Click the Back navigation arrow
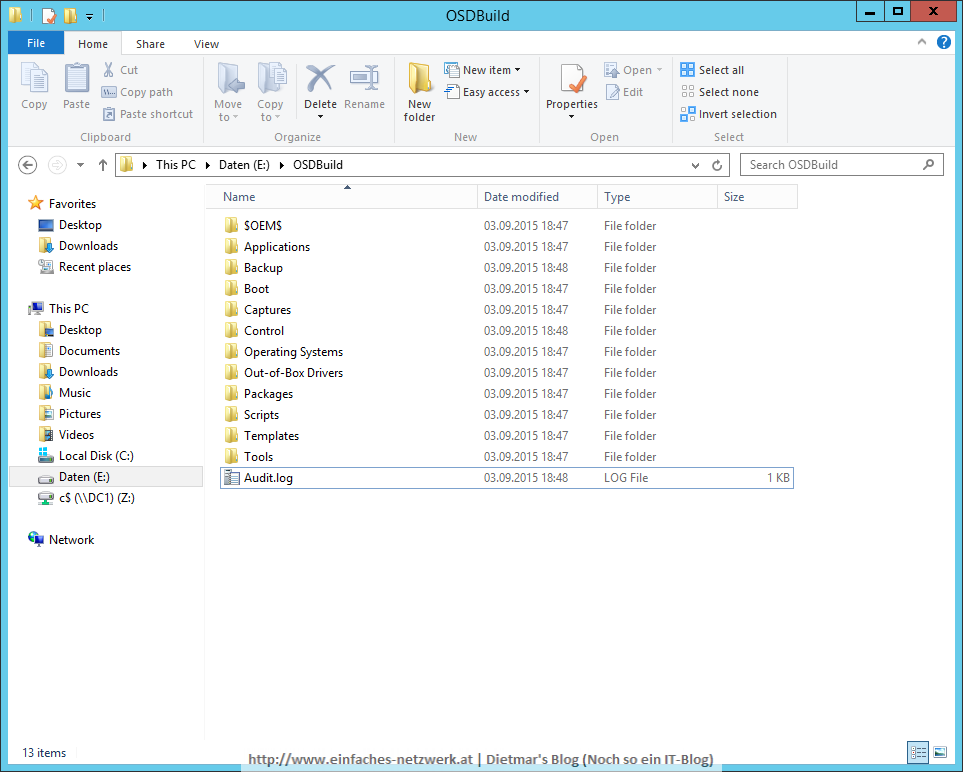This screenshot has width=963, height=772. pos(28,165)
